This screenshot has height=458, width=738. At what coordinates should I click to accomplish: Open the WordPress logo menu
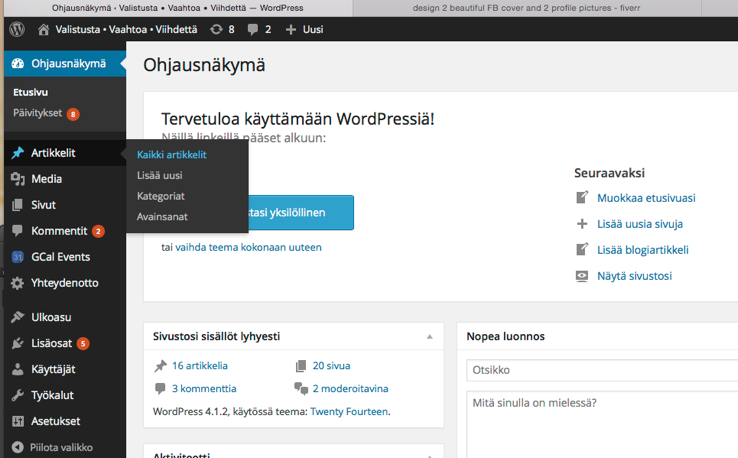[17, 29]
